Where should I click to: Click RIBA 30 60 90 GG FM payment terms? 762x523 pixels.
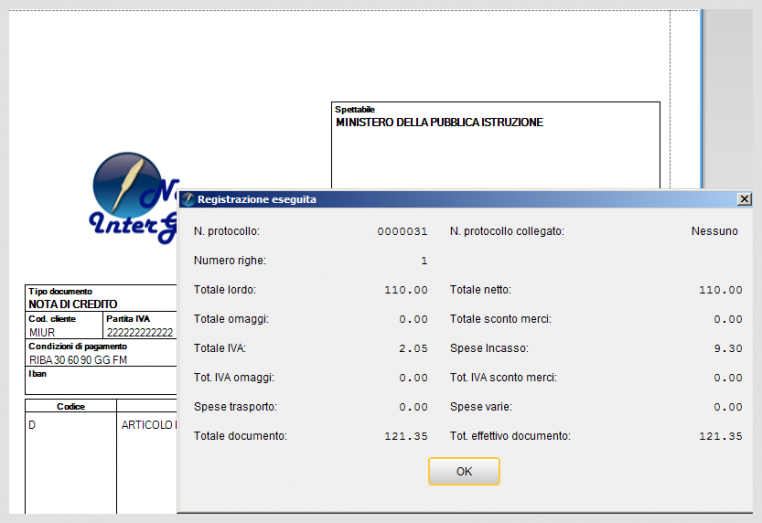point(78,360)
